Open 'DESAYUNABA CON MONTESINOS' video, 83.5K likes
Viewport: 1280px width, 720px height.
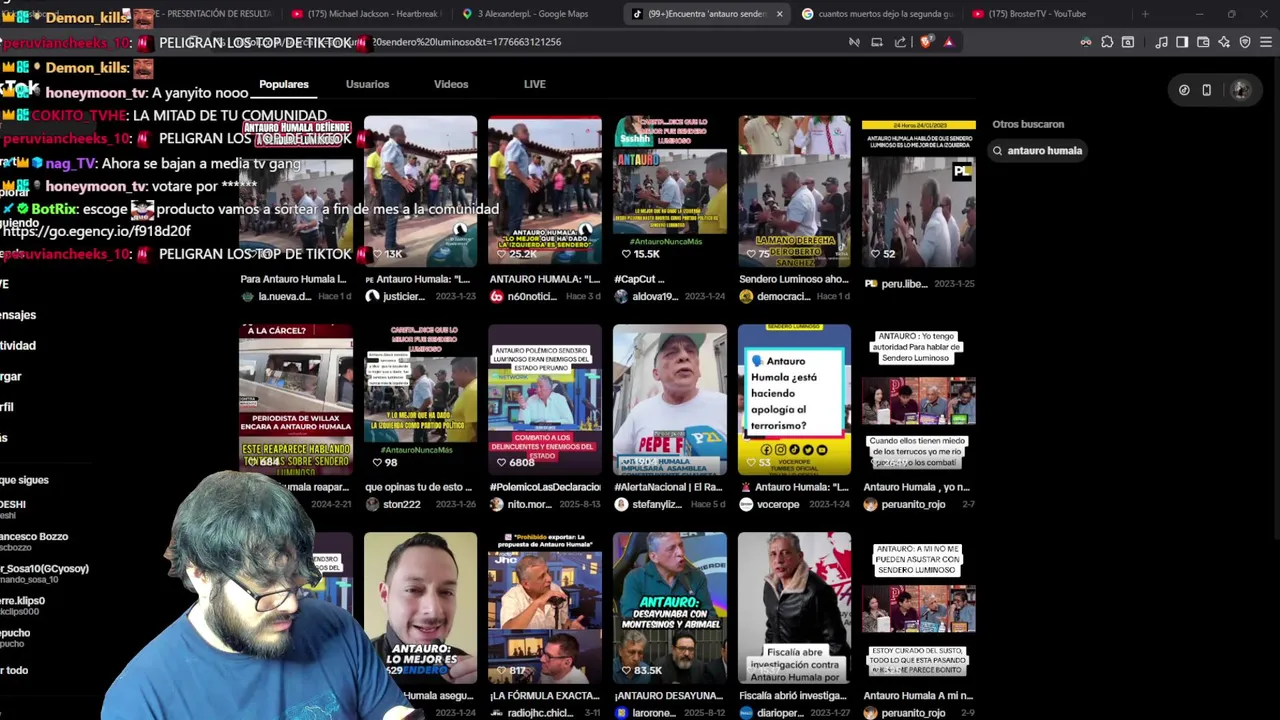coord(670,607)
